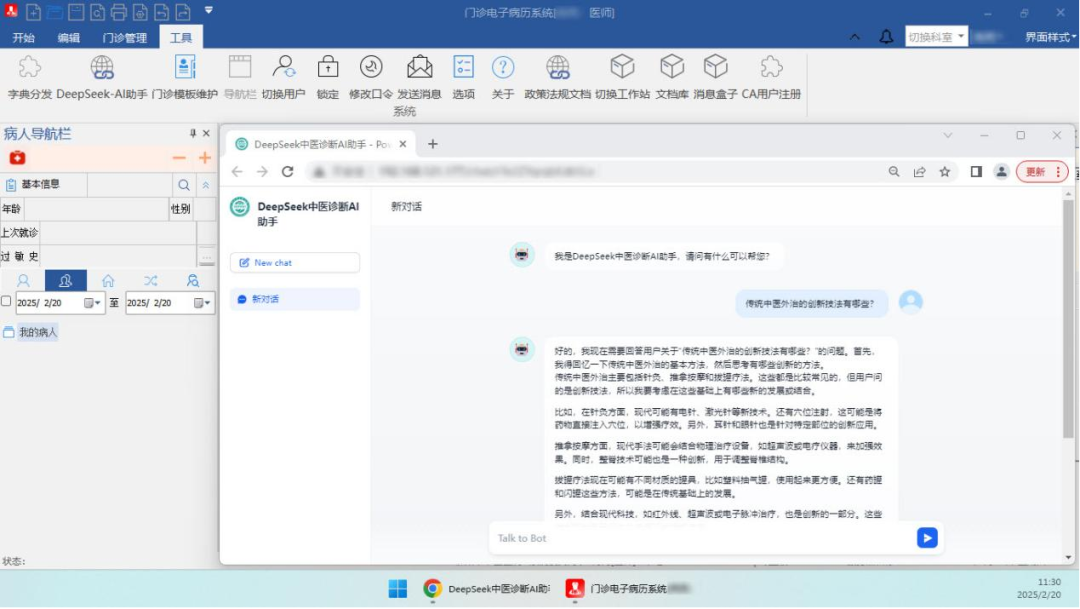Open the start date calendar dropdown

point(92,302)
